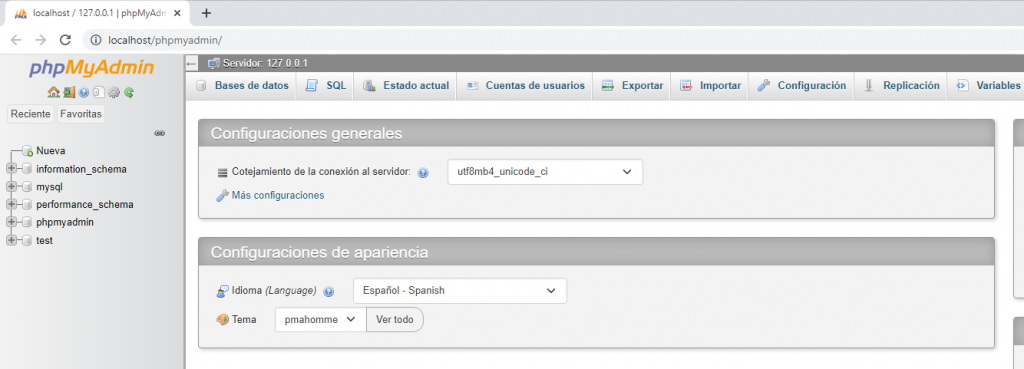Open the Español - Spanish language dropdown
Viewport: 1024px width, 369px height.
tap(460, 291)
